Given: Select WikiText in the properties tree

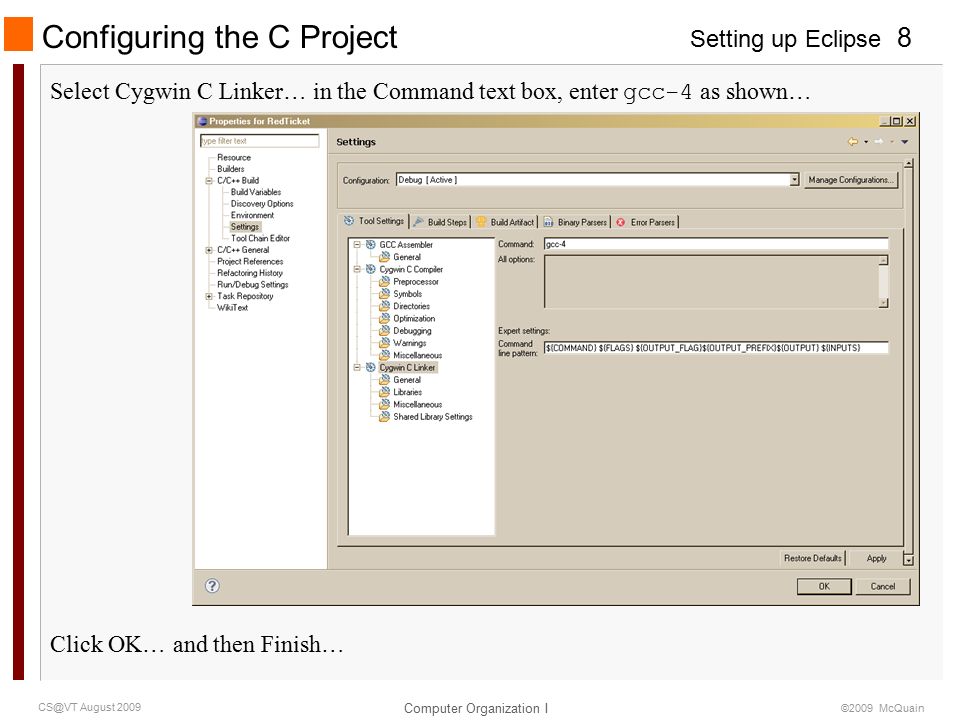Looking at the screenshot, I should 232,308.
